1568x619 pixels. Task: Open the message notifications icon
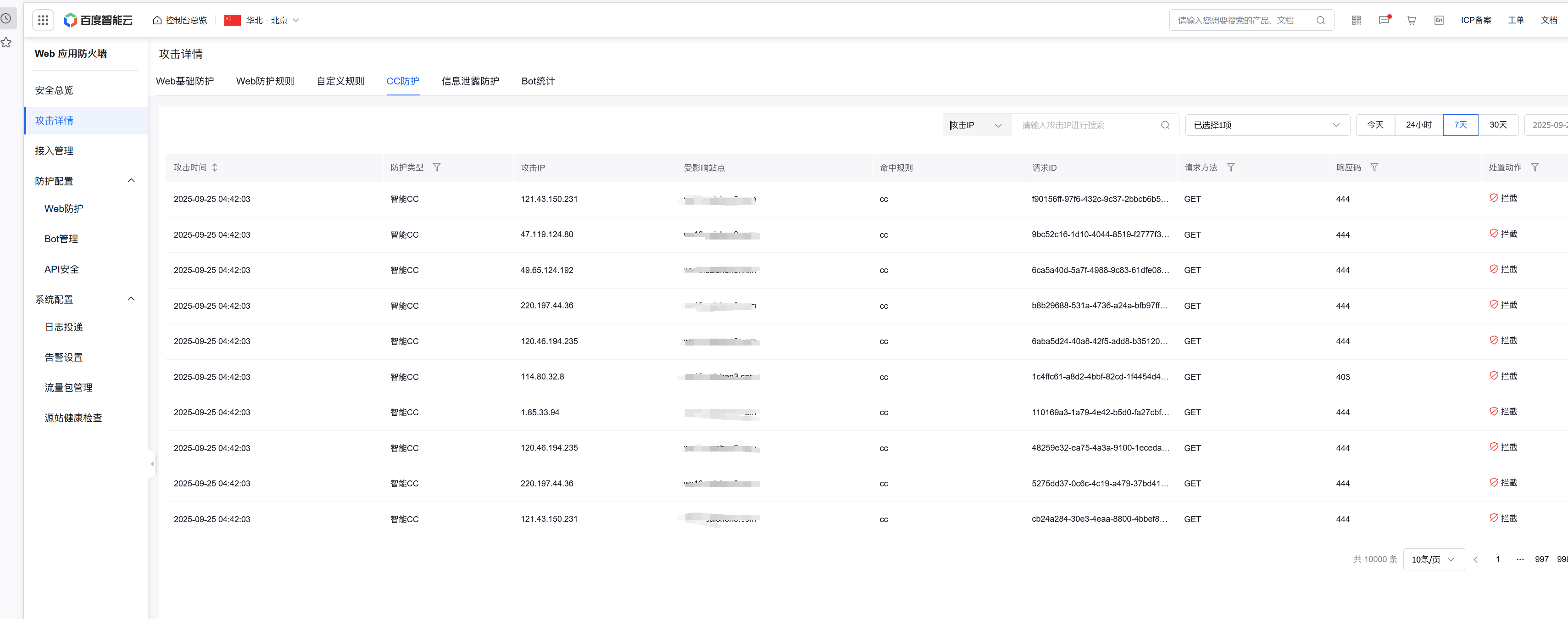click(x=1384, y=20)
